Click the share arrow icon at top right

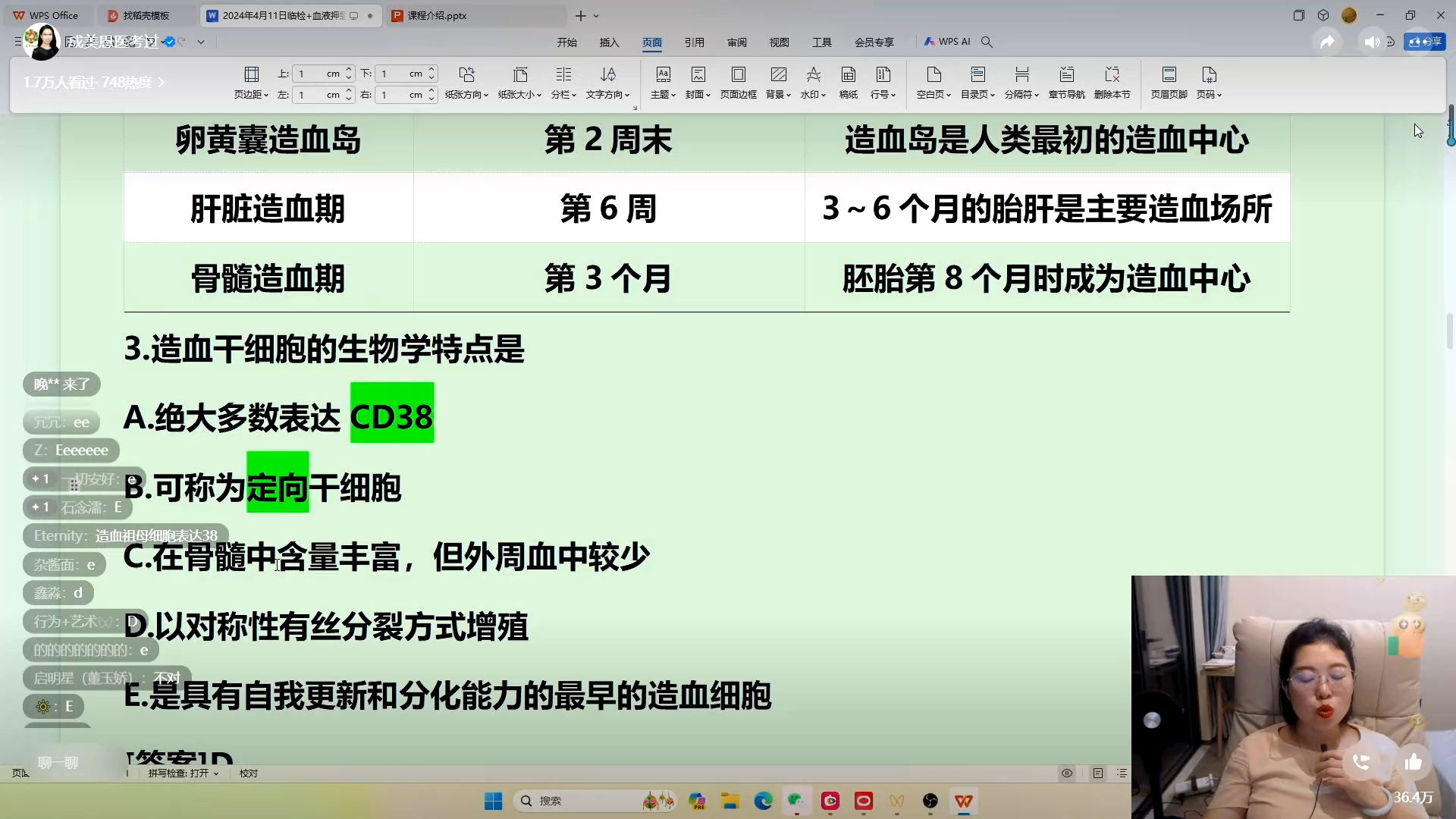(x=1327, y=42)
